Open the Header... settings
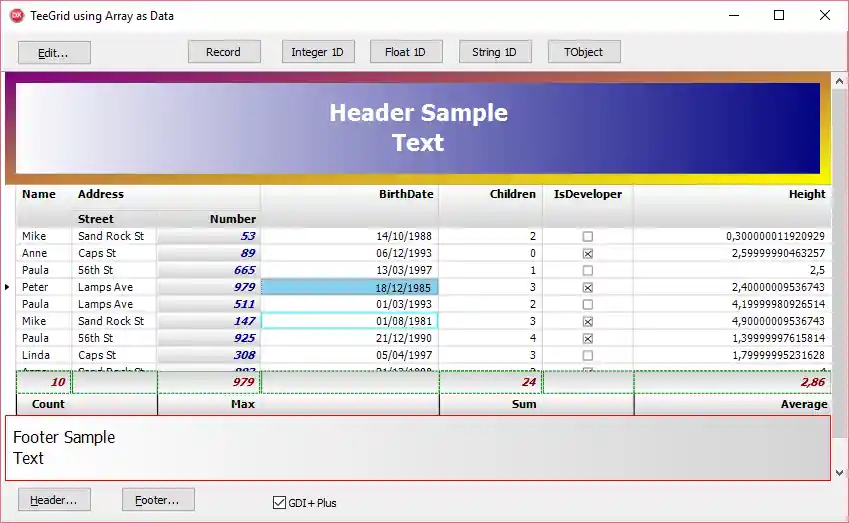Viewport: 849px width, 523px height. coord(54,499)
